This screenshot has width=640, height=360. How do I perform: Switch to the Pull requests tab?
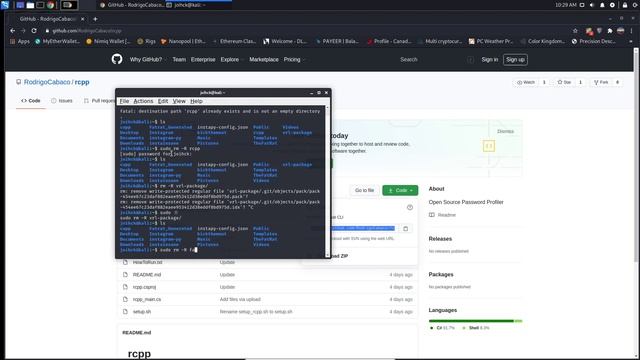(99, 100)
